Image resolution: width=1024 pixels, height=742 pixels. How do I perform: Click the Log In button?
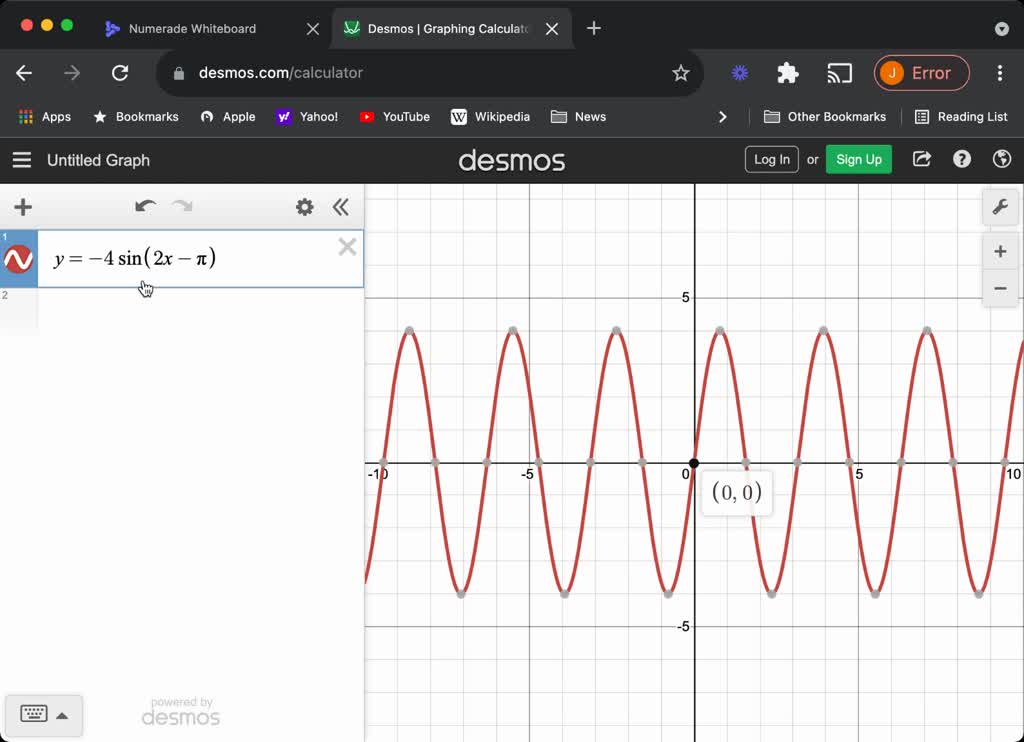point(771,158)
